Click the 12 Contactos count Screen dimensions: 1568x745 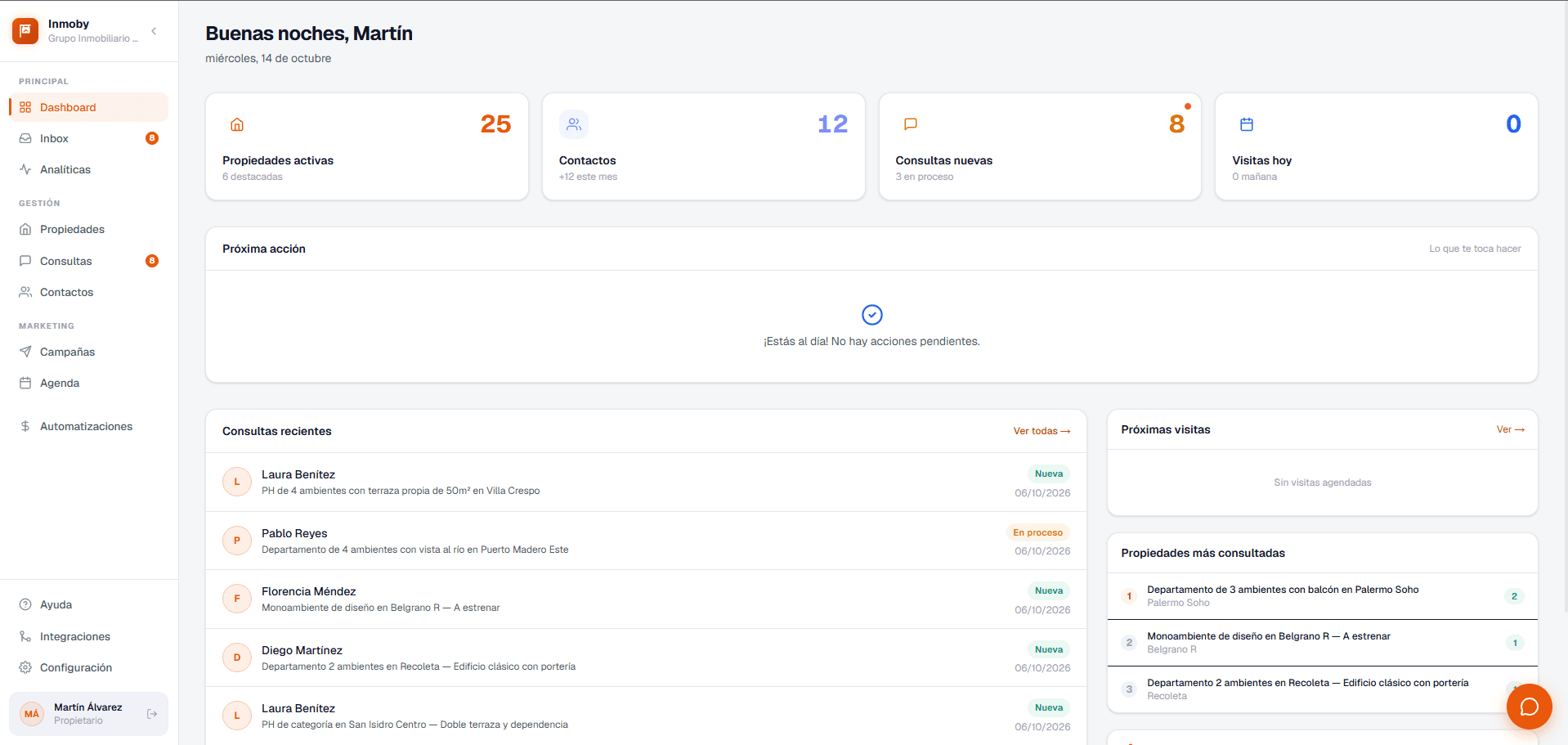(x=832, y=124)
